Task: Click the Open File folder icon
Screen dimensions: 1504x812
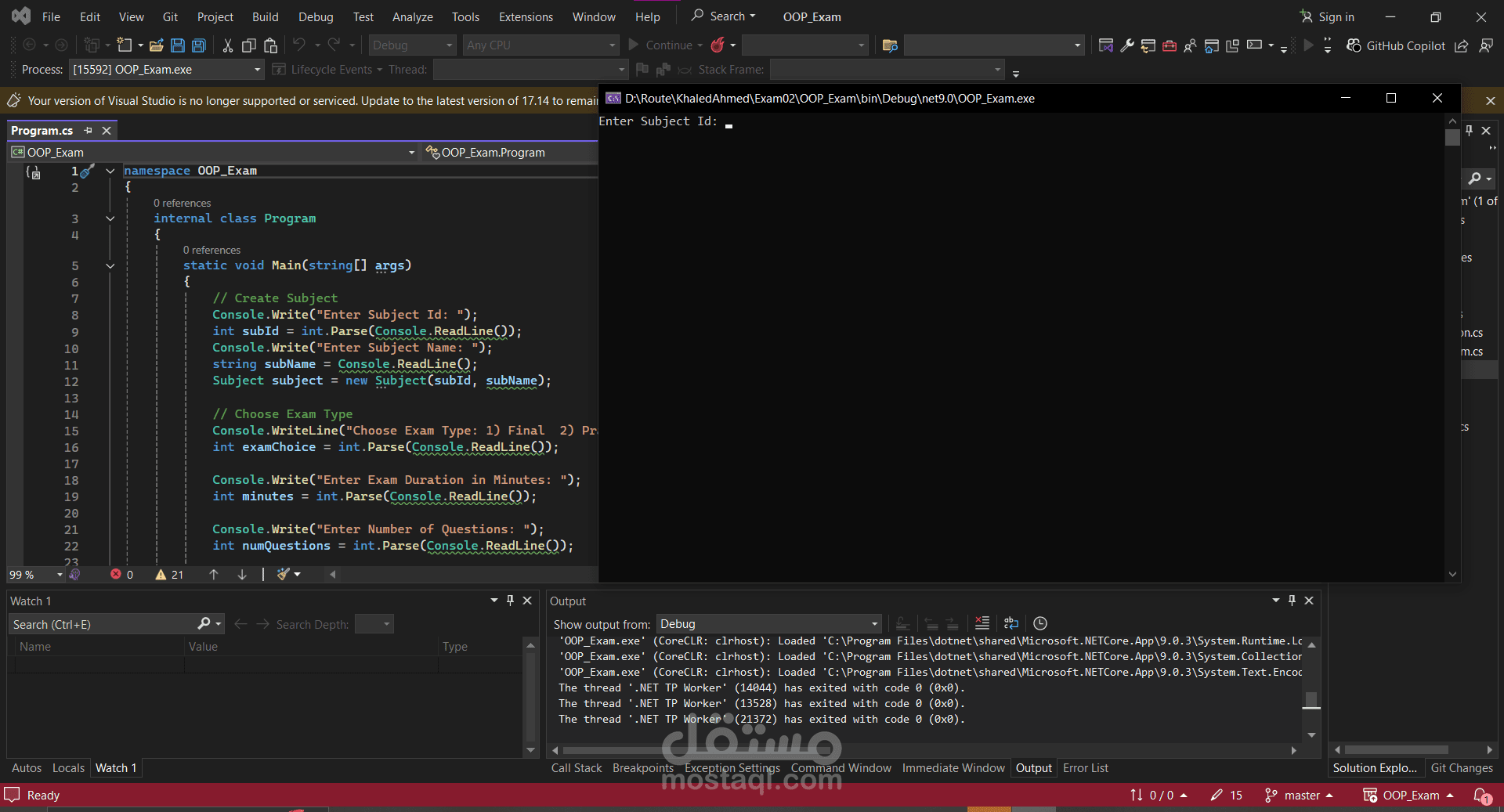Action: coord(157,45)
